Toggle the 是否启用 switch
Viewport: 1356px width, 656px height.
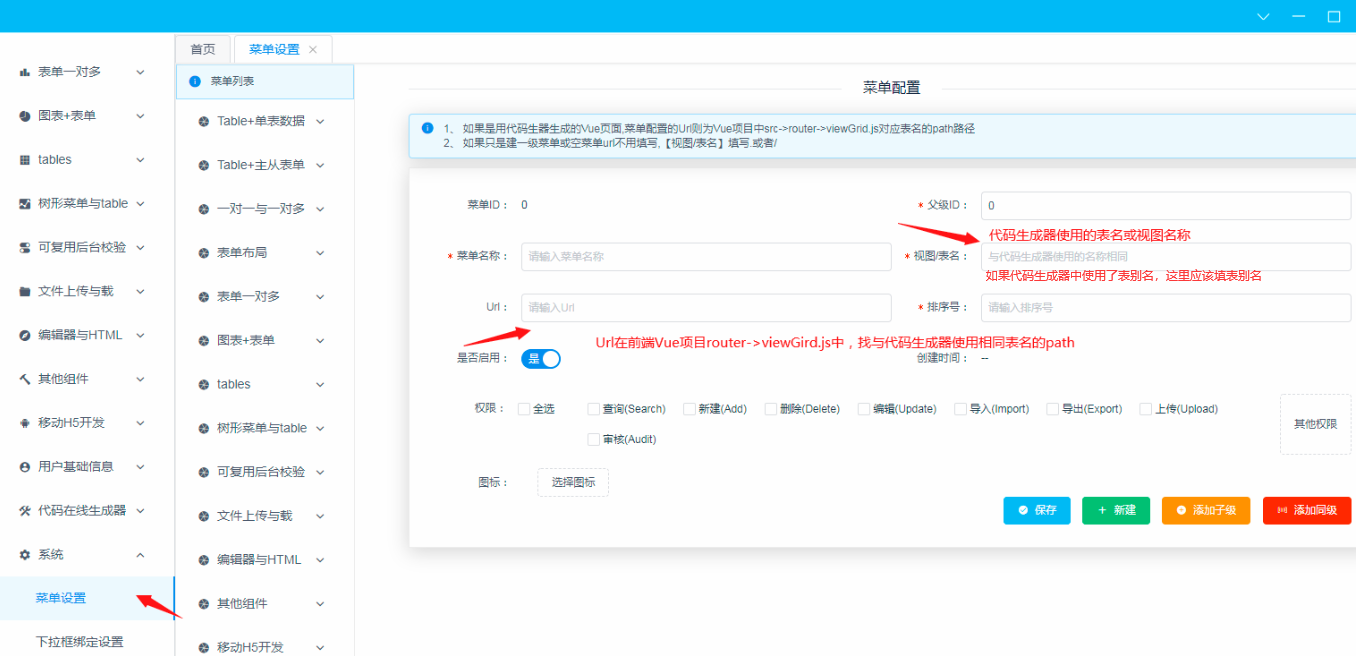pos(541,358)
